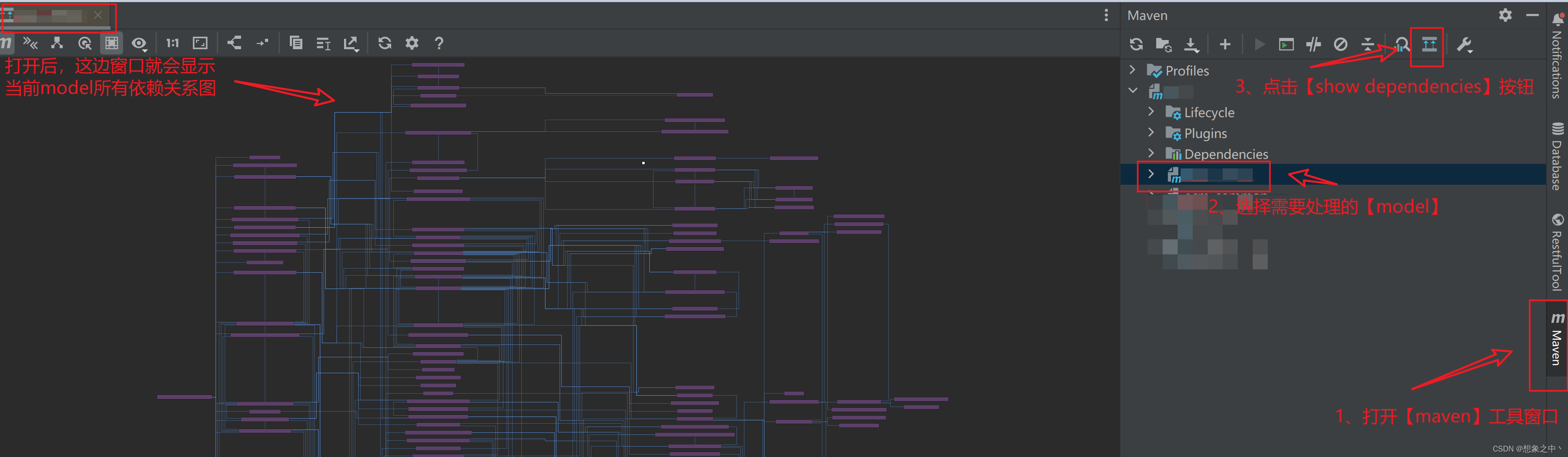Expand the Dependencies tree node
This screenshot has width=1568, height=457.
tap(1151, 153)
